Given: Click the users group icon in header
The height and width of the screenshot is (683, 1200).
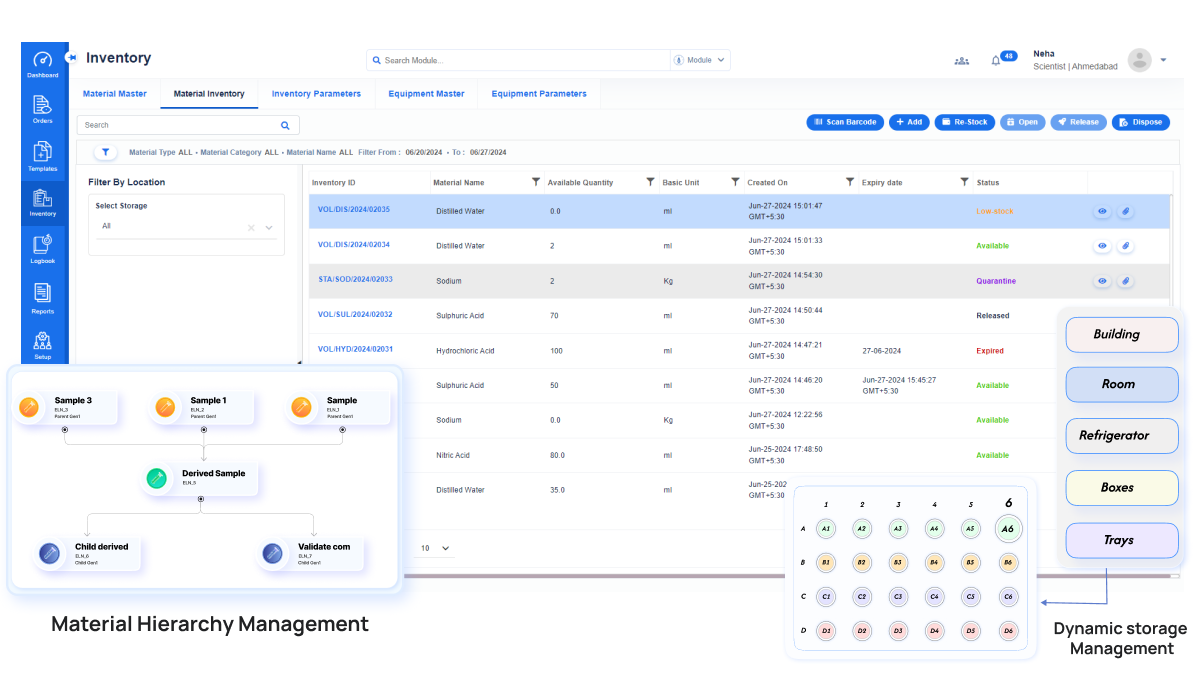Looking at the screenshot, I should tap(961, 61).
